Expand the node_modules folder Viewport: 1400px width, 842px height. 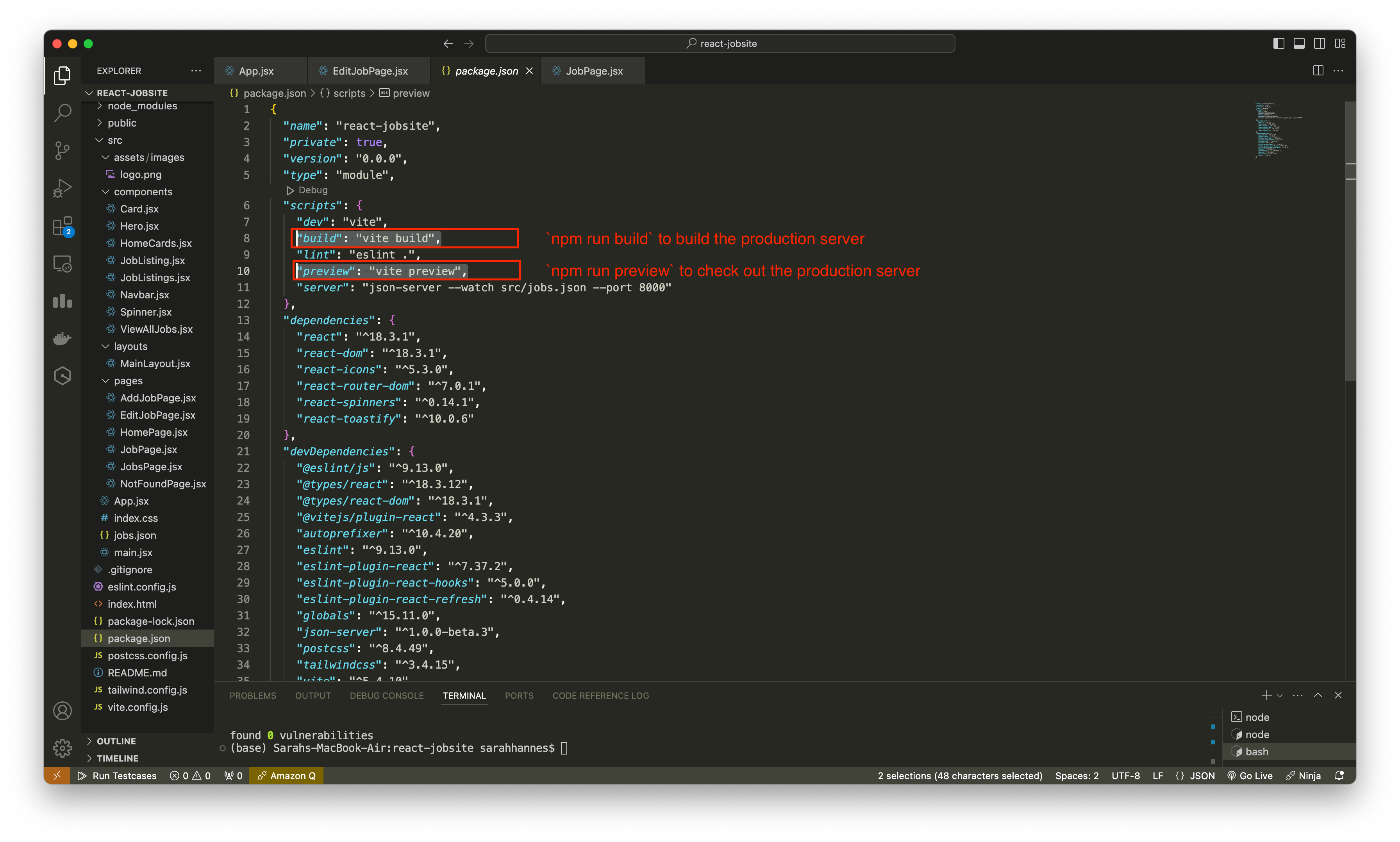click(148, 106)
